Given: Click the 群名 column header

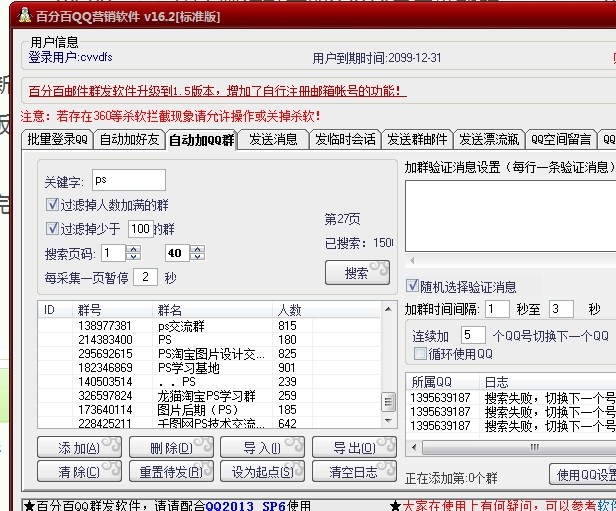Looking at the screenshot, I should [x=213, y=310].
